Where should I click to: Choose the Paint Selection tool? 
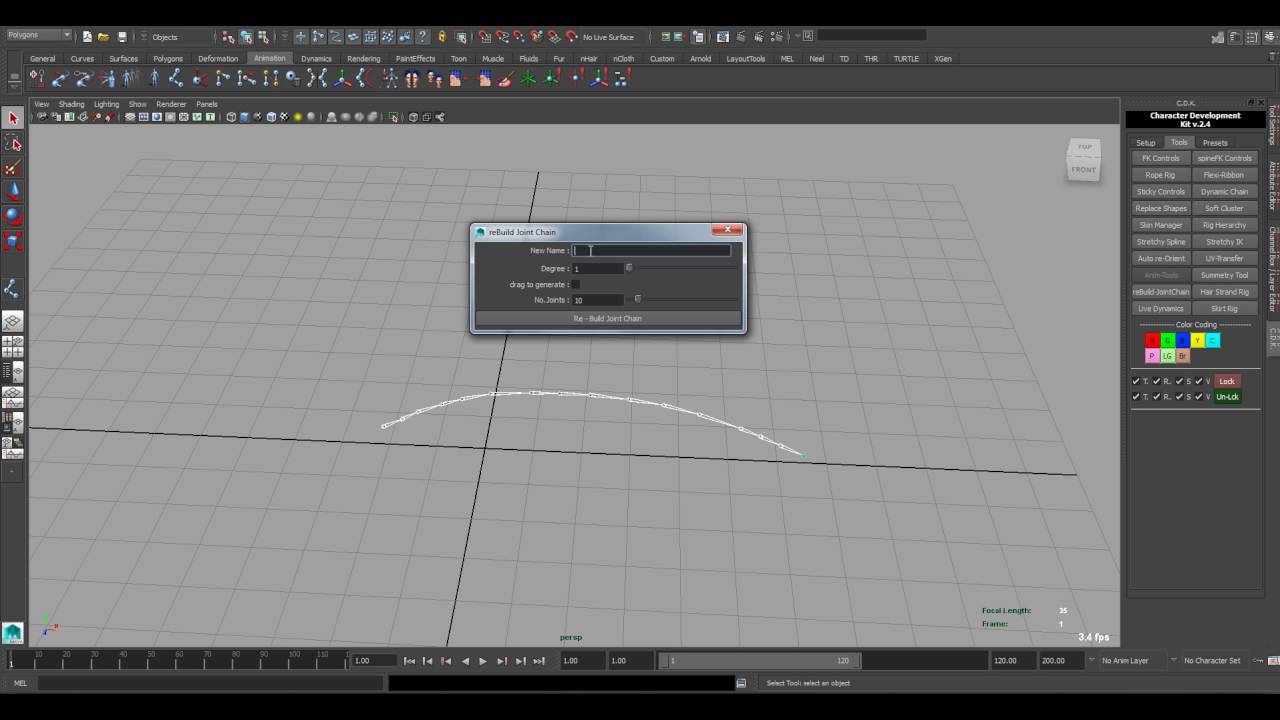click(x=13, y=168)
